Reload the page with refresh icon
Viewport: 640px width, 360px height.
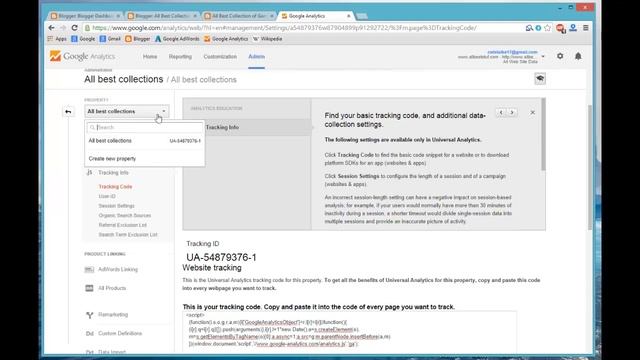coord(74,28)
